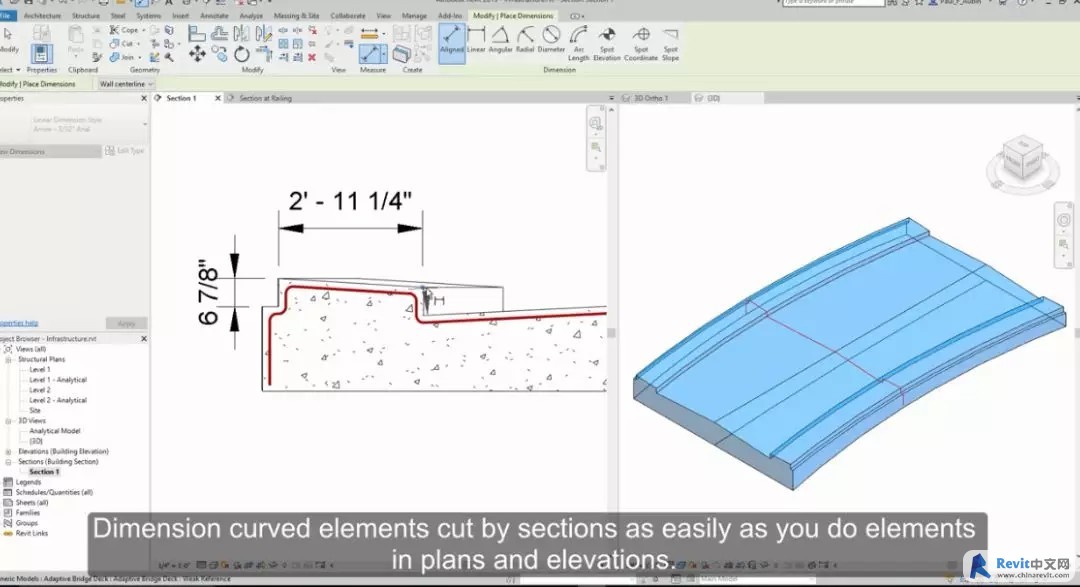Screen dimensions: 1080x587
Task: Click the red Delete icon
Action: point(312,57)
